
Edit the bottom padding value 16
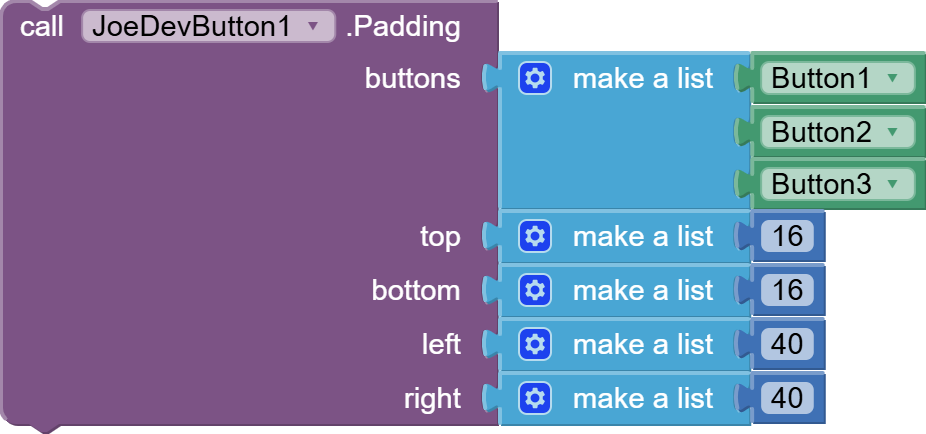(788, 290)
